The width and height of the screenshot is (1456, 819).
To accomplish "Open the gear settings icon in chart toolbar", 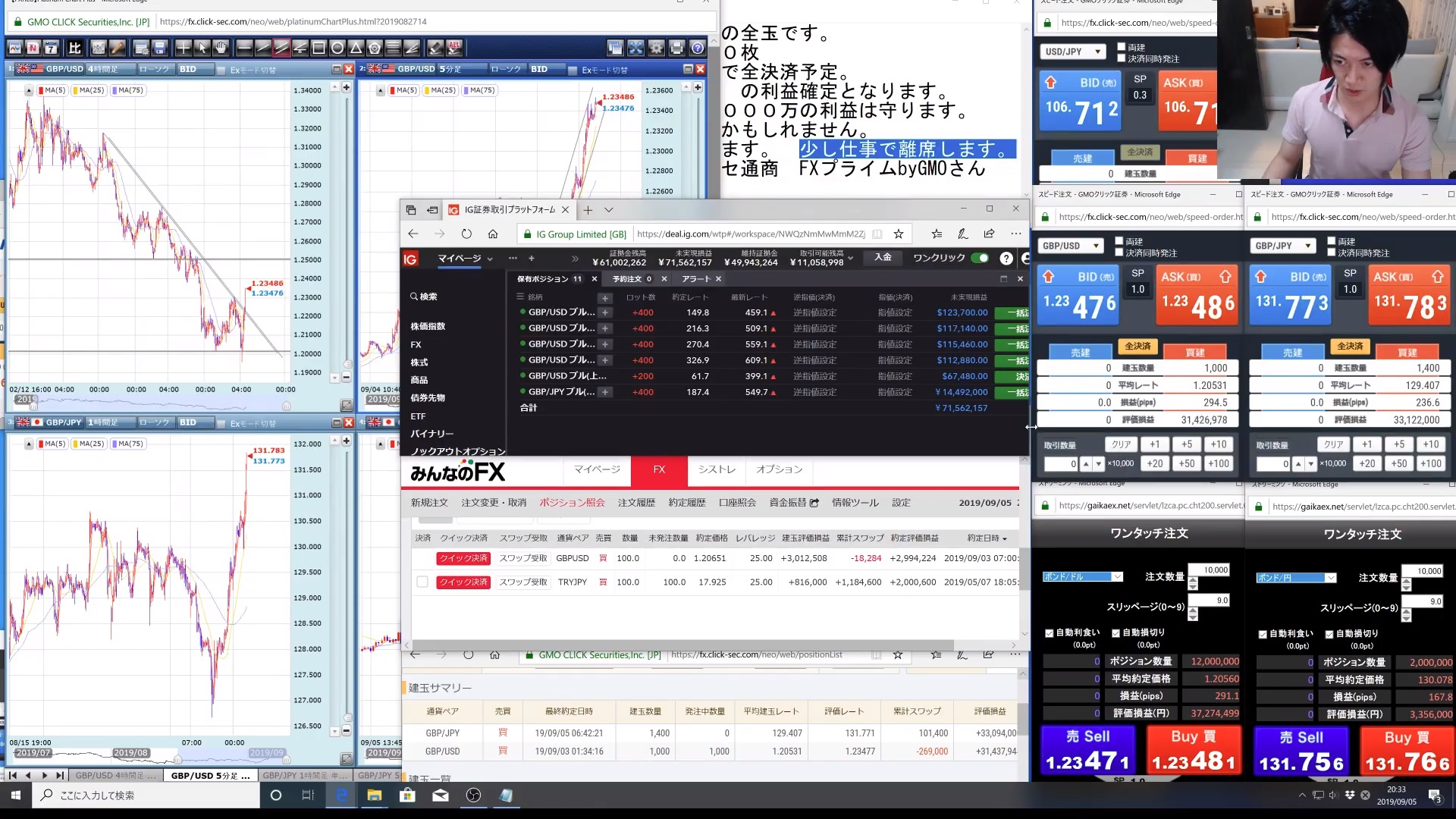I will click(656, 49).
